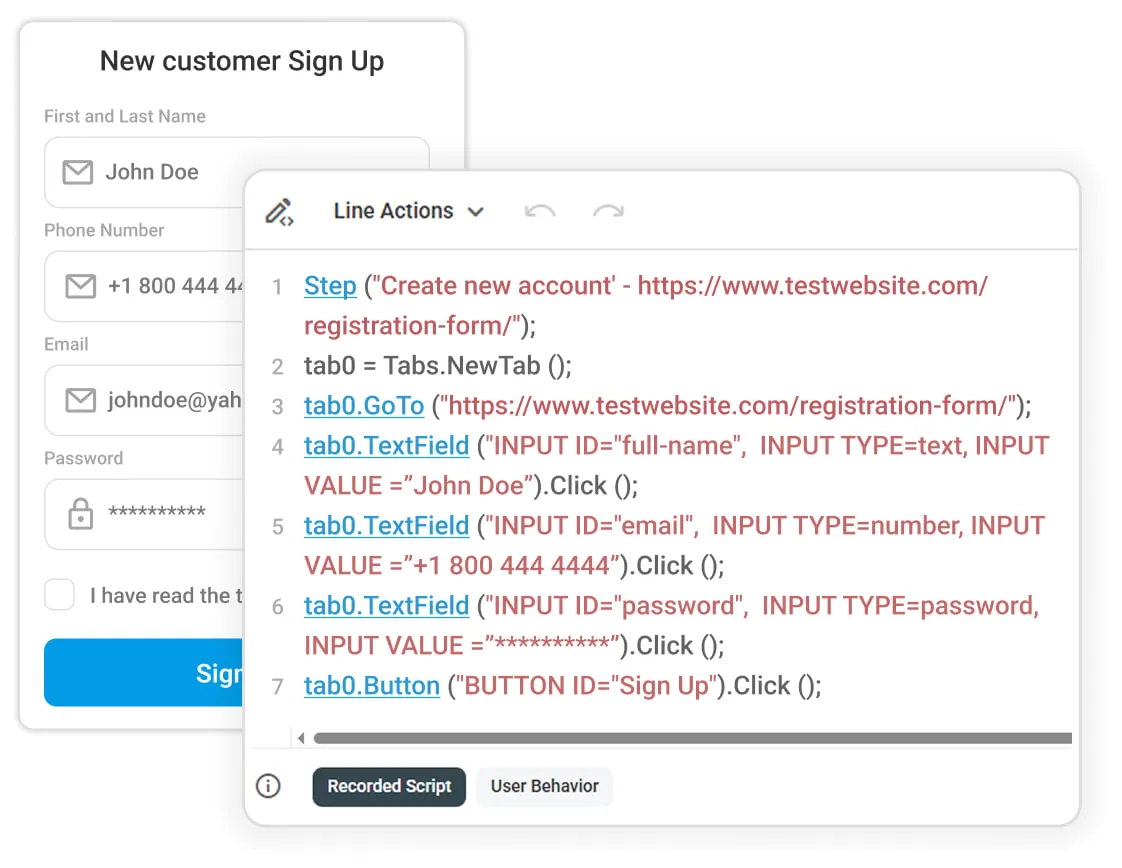This screenshot has height=868, width=1122.
Task: Click the tab0.Button link on line 7
Action: [371, 685]
